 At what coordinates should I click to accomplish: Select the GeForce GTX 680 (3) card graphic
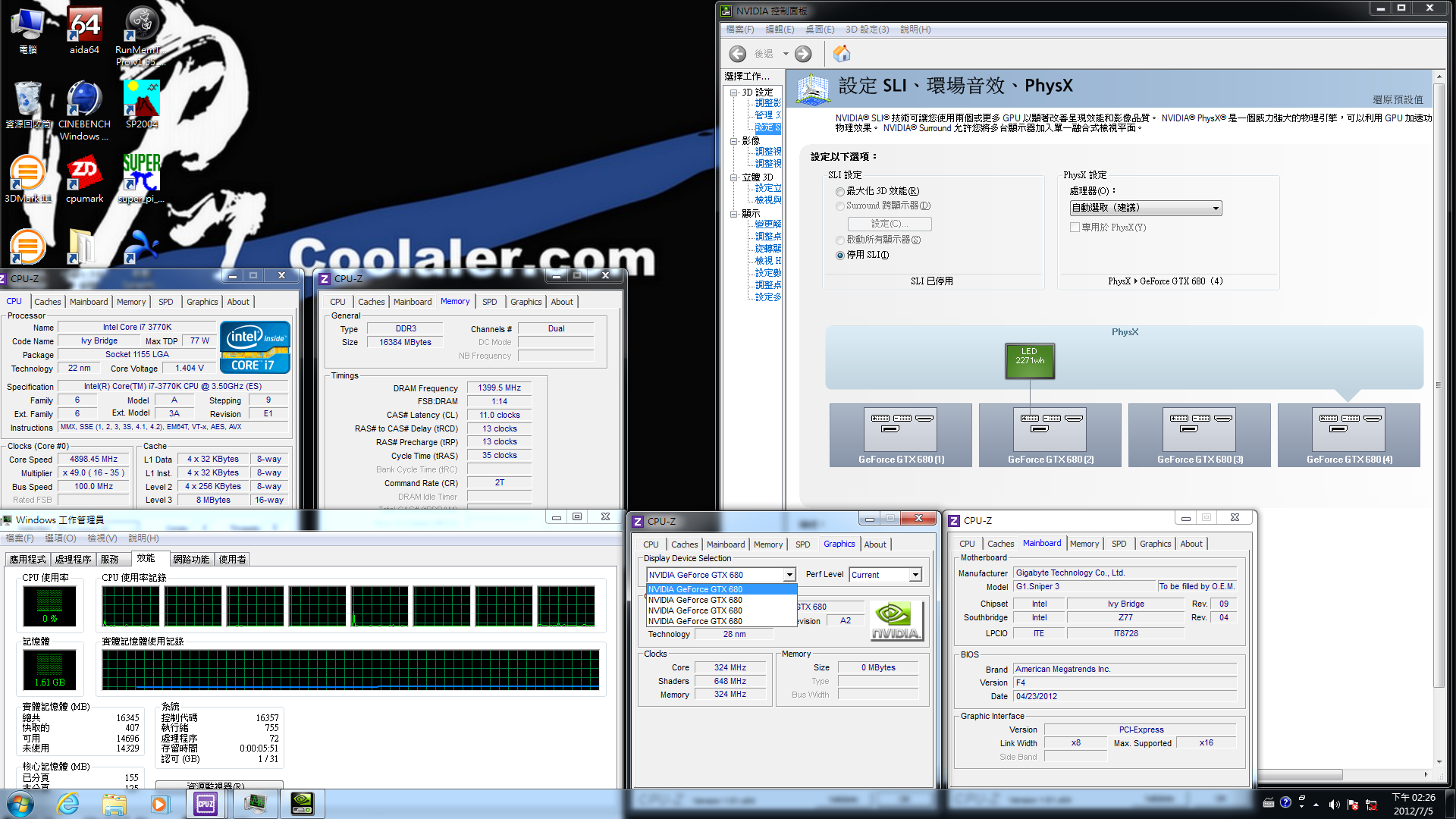pos(1200,435)
